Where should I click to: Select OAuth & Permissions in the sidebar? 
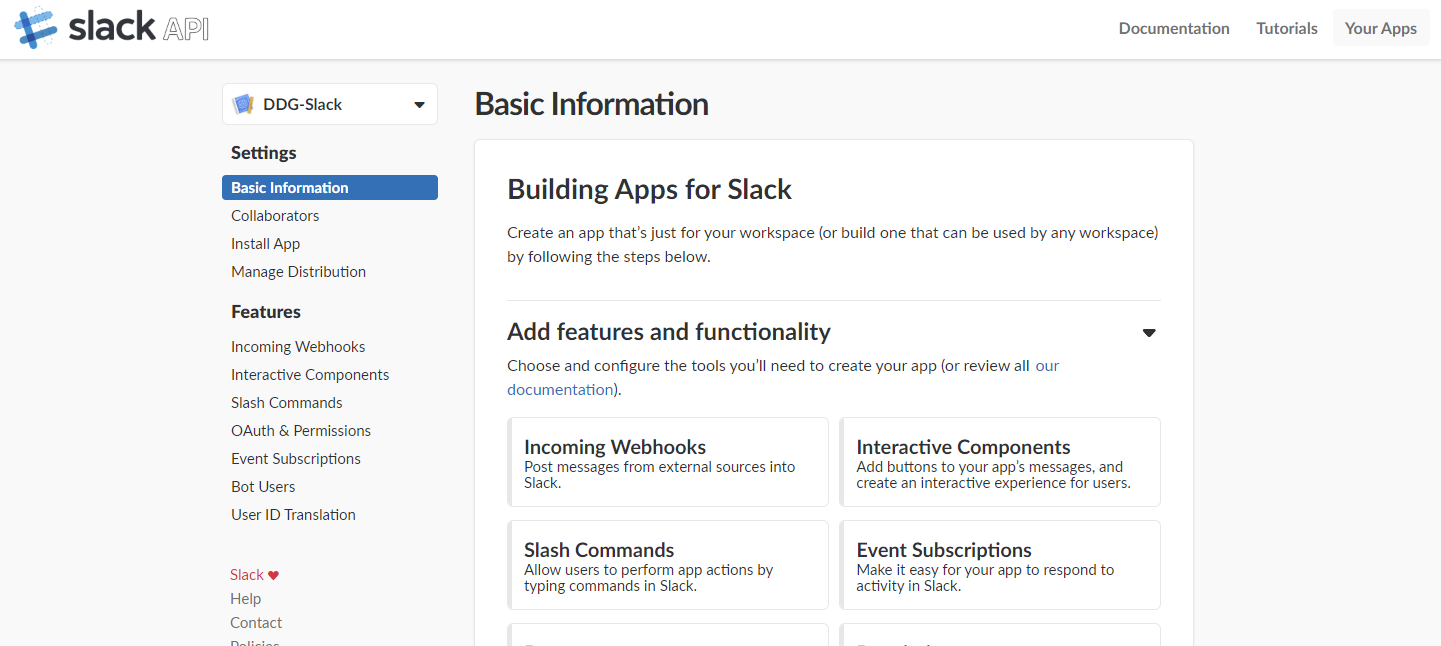[x=301, y=431]
